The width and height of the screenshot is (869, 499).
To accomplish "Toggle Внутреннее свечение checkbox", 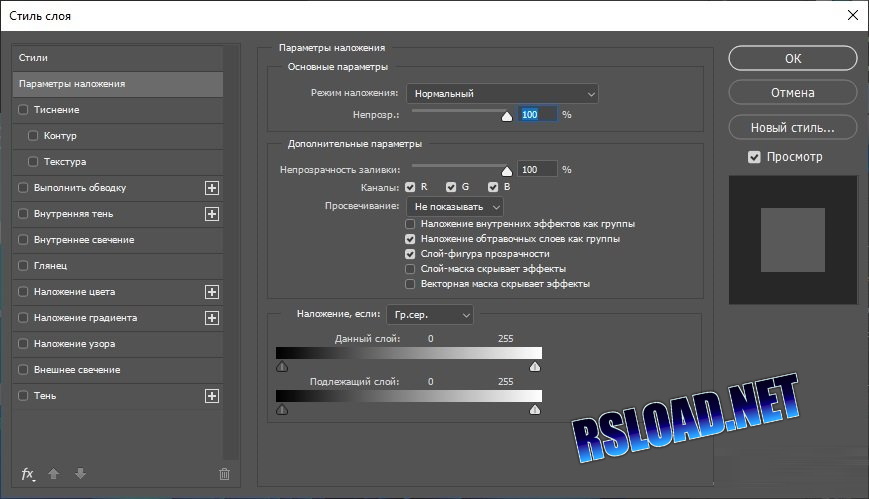I will pyautogui.click(x=23, y=240).
